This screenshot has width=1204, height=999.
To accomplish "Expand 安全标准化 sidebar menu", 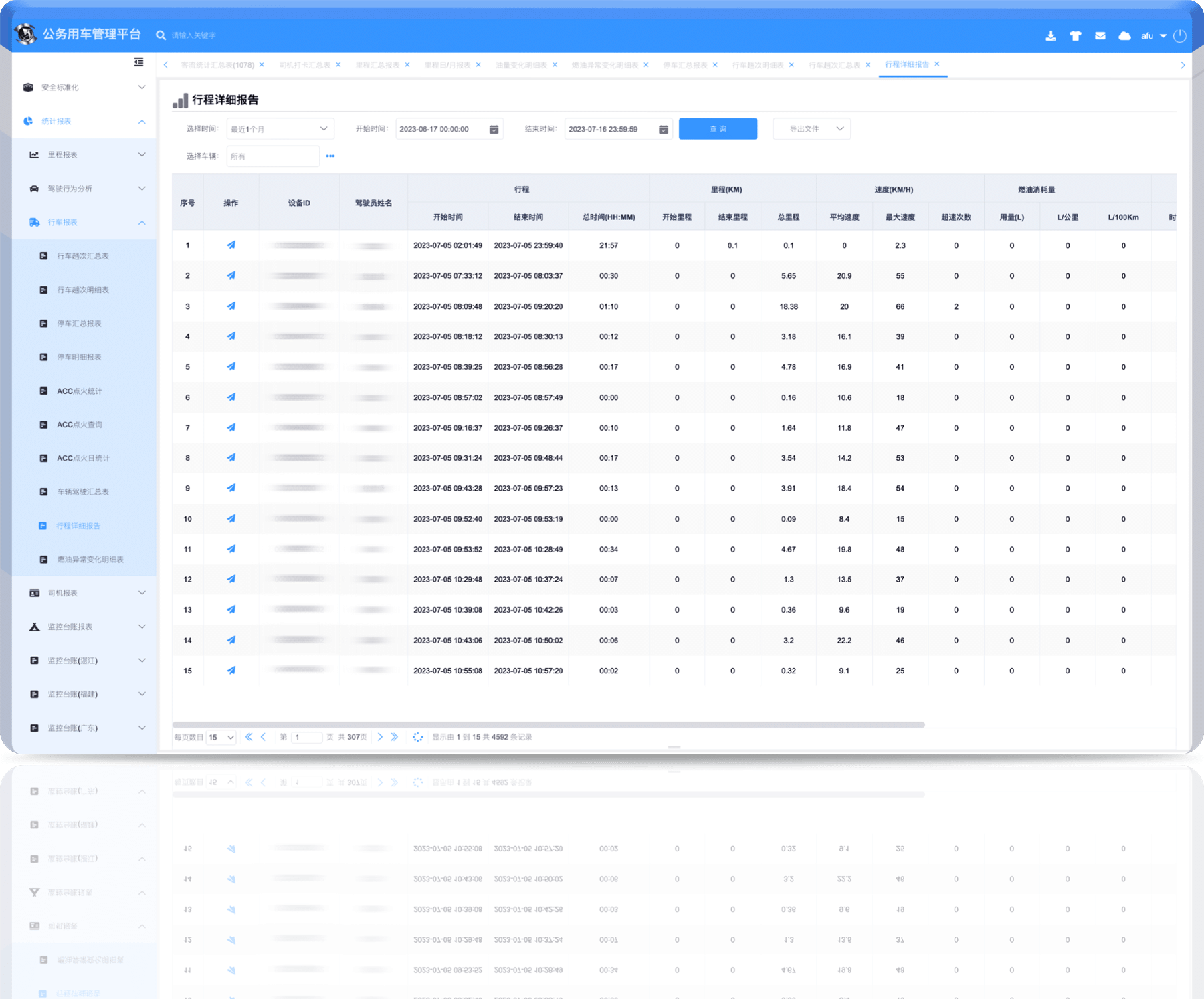I will 84,88.
